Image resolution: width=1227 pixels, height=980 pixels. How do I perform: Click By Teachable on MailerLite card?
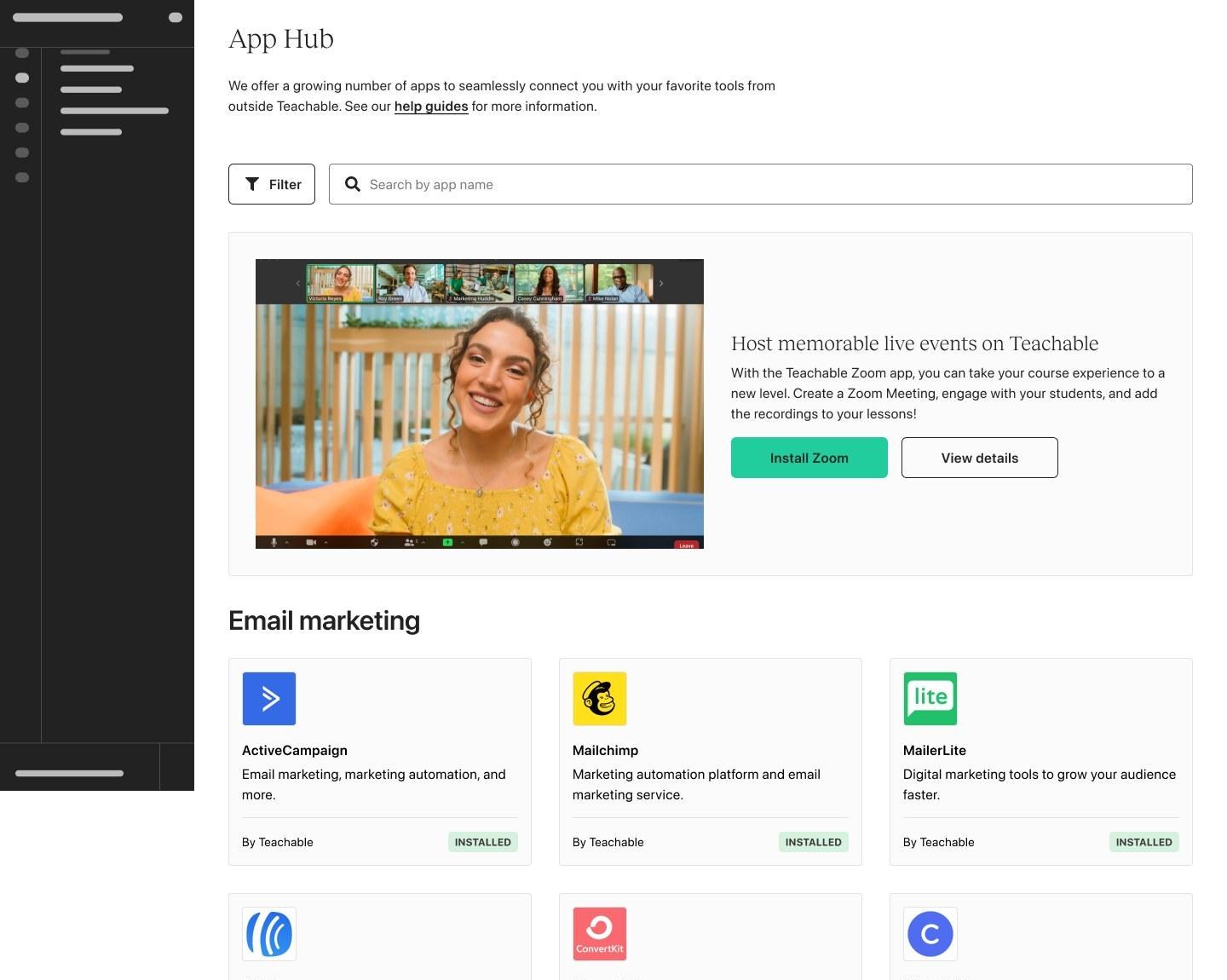pos(939,842)
